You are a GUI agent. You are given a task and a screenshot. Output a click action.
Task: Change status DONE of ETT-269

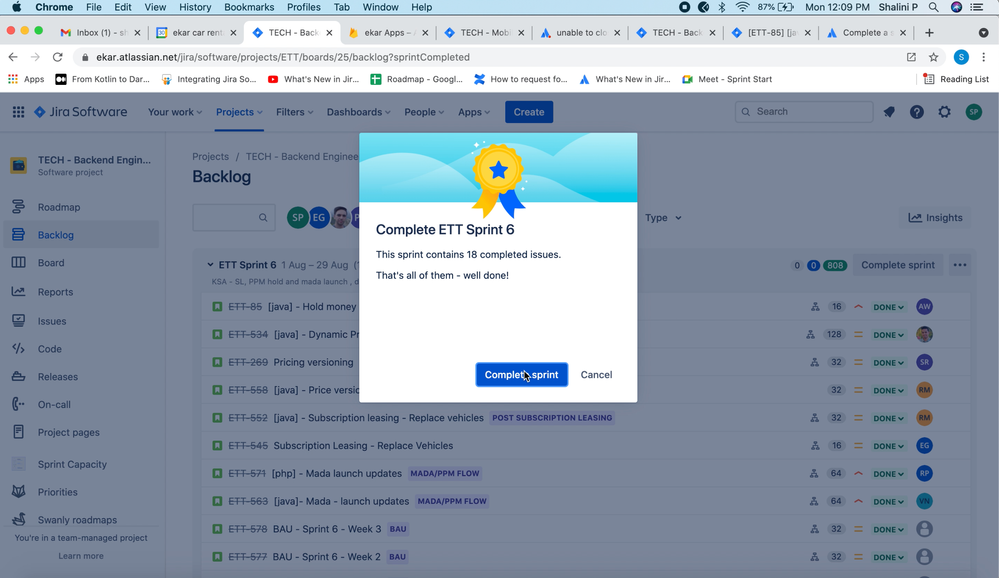888,363
